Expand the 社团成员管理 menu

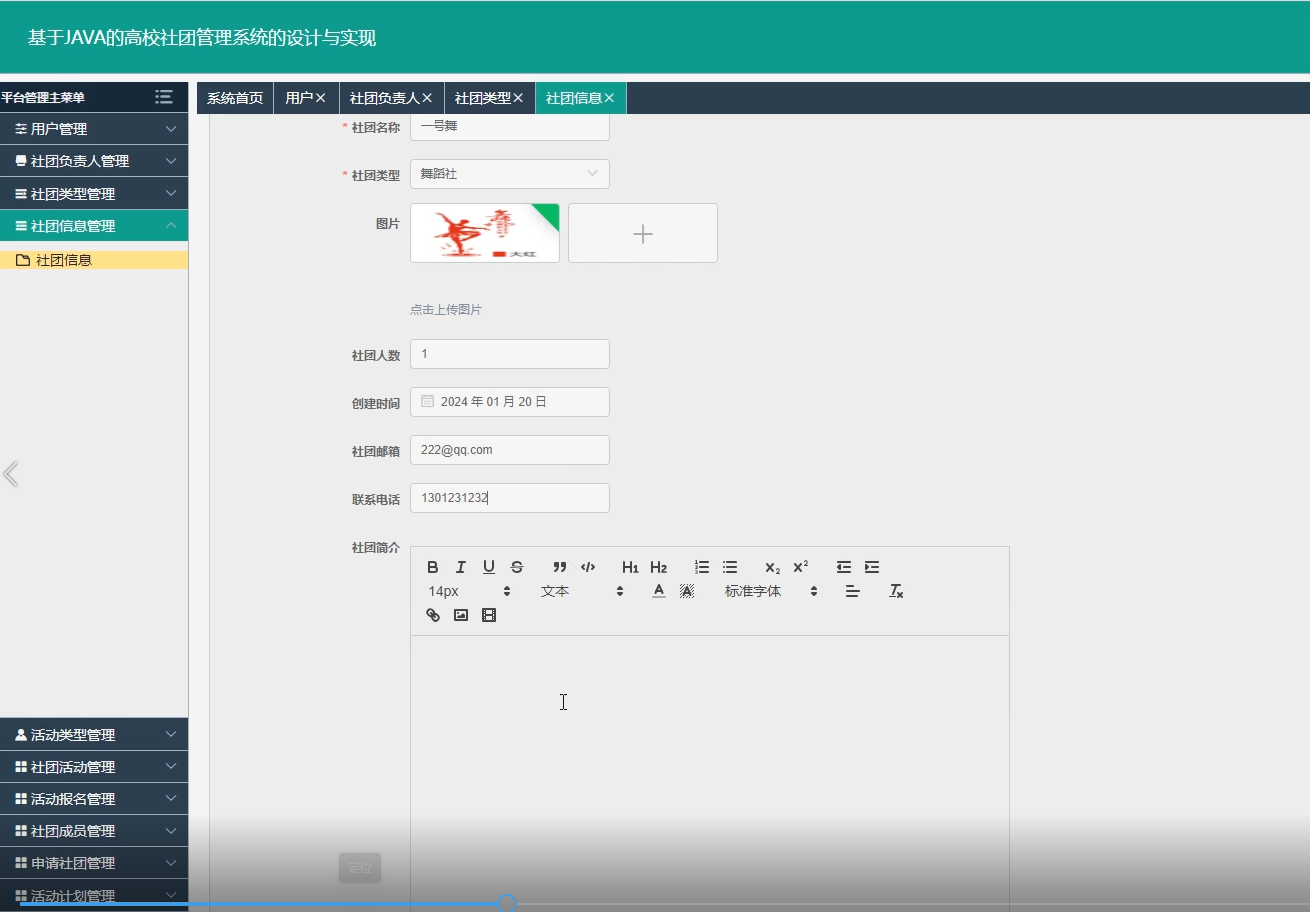click(94, 831)
